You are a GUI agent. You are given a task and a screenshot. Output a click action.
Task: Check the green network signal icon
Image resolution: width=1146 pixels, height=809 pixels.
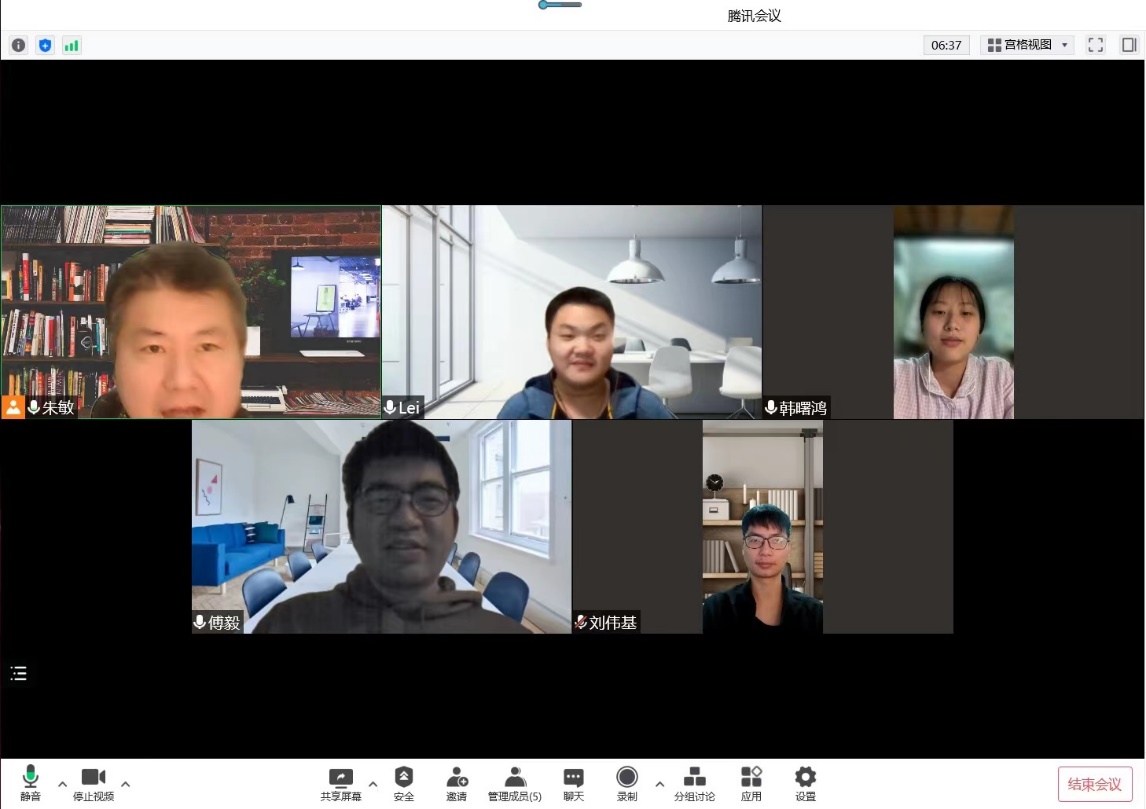[x=71, y=45]
